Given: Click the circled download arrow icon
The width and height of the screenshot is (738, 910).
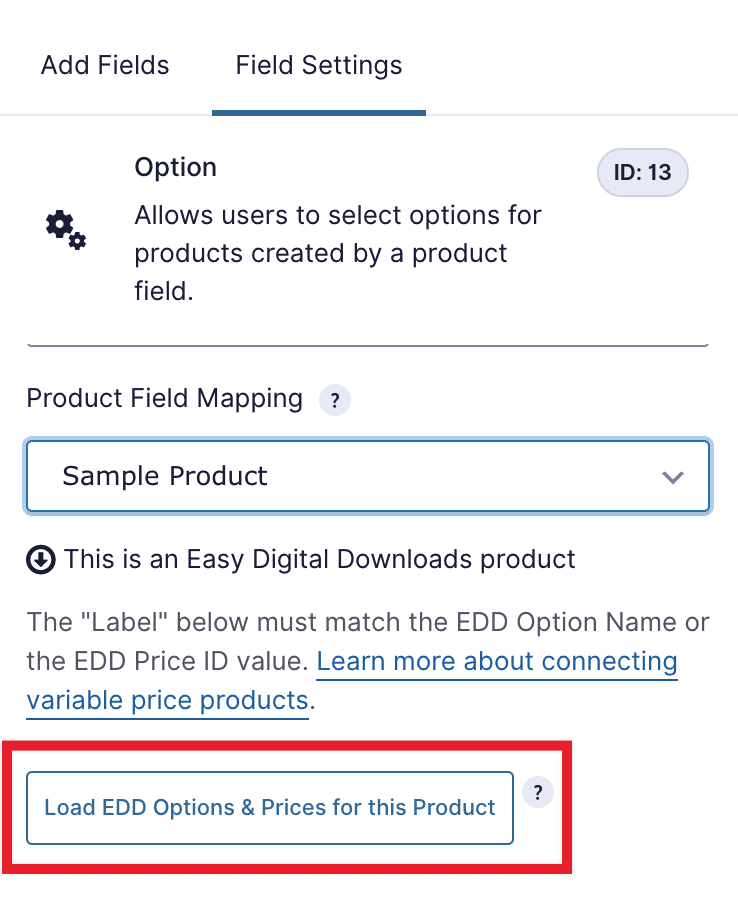Looking at the screenshot, I should (x=40, y=559).
